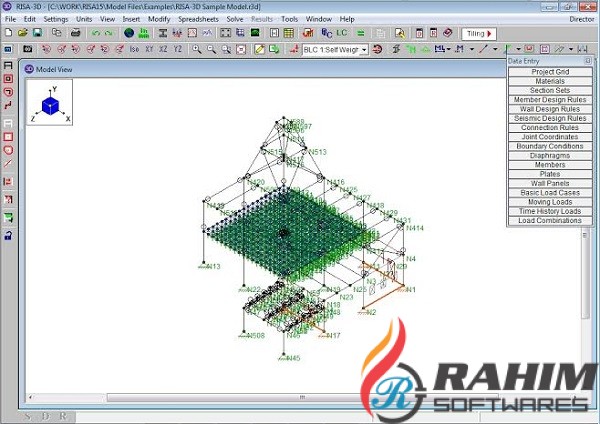This screenshot has height=424, width=600.
Task: Solve the model with equals icon
Action: tap(360, 33)
